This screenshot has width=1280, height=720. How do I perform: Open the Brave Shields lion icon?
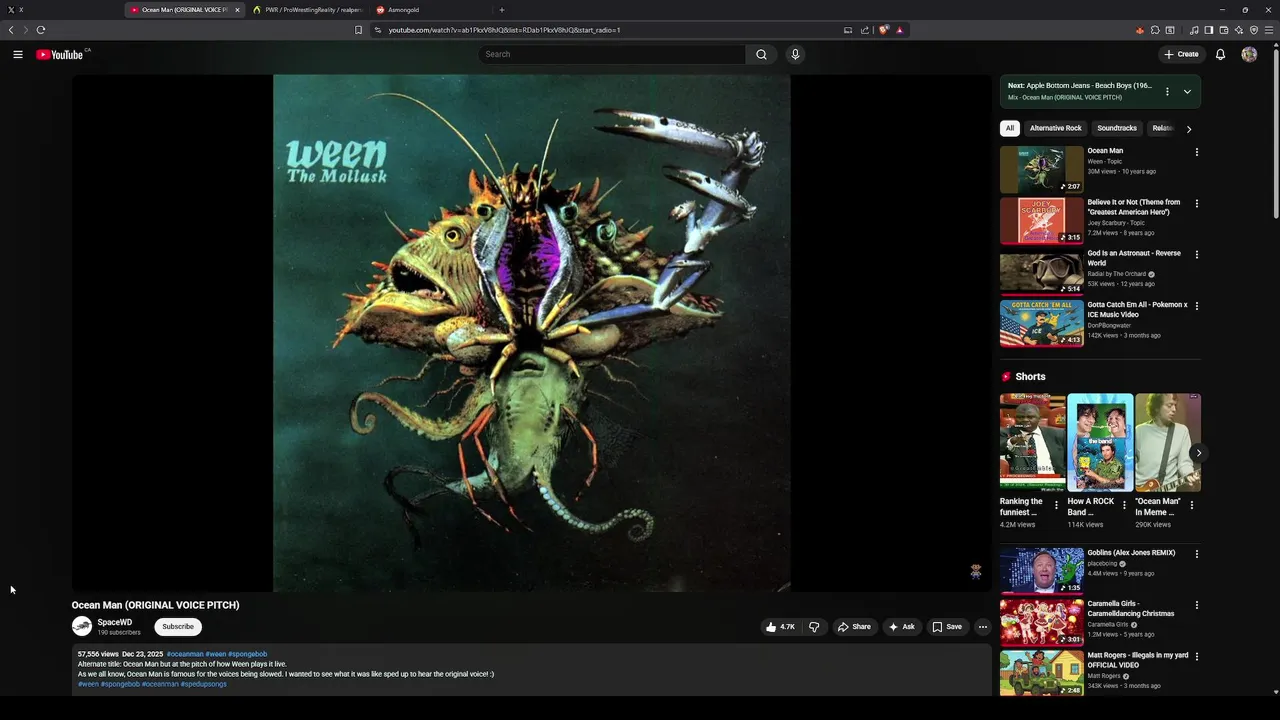[x=883, y=30]
